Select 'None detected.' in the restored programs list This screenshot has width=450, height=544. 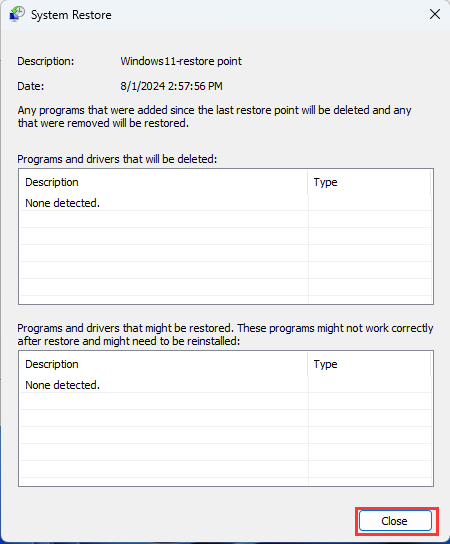coord(62,385)
